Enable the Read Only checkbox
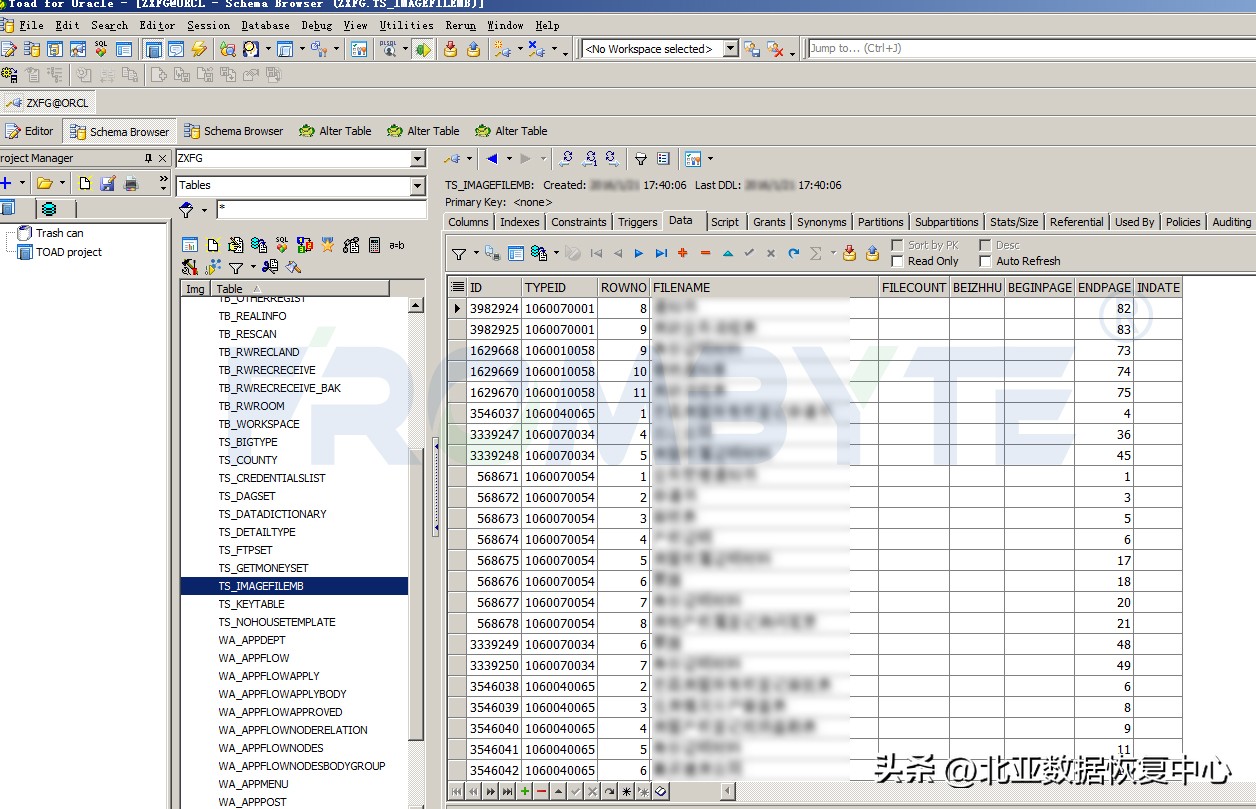 898,261
